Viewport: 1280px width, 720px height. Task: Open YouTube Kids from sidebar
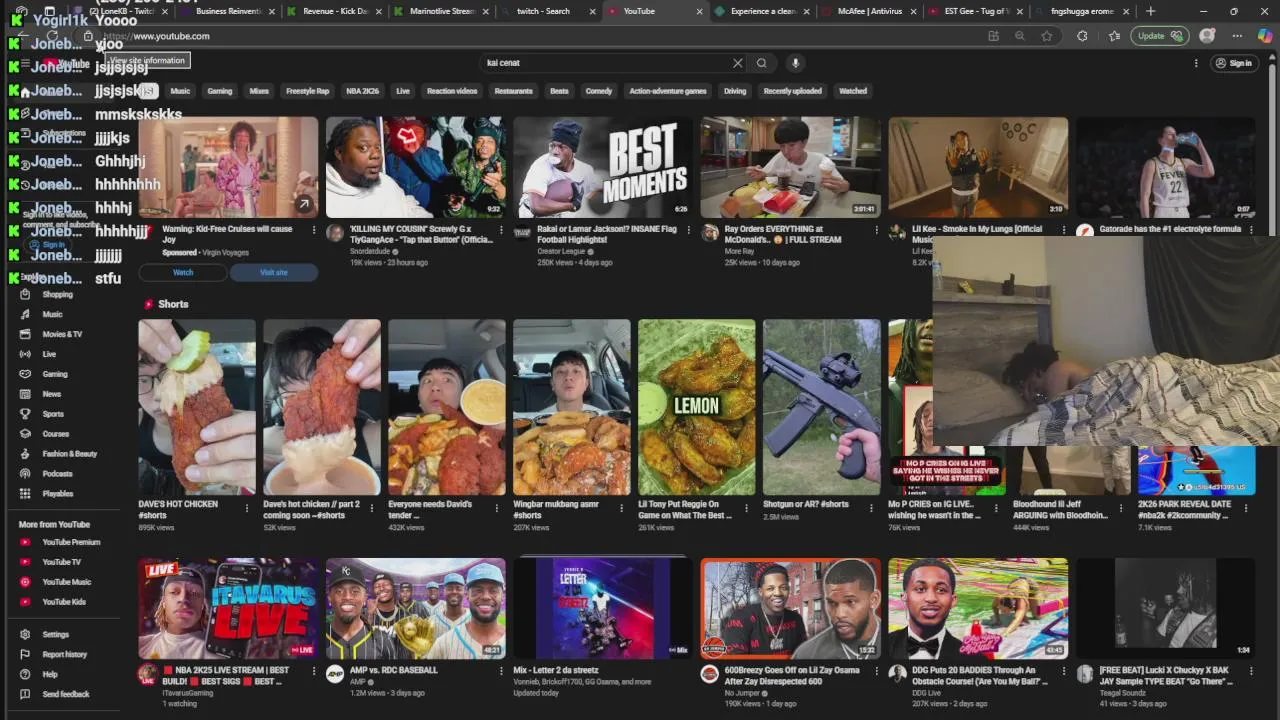[x=63, y=602]
